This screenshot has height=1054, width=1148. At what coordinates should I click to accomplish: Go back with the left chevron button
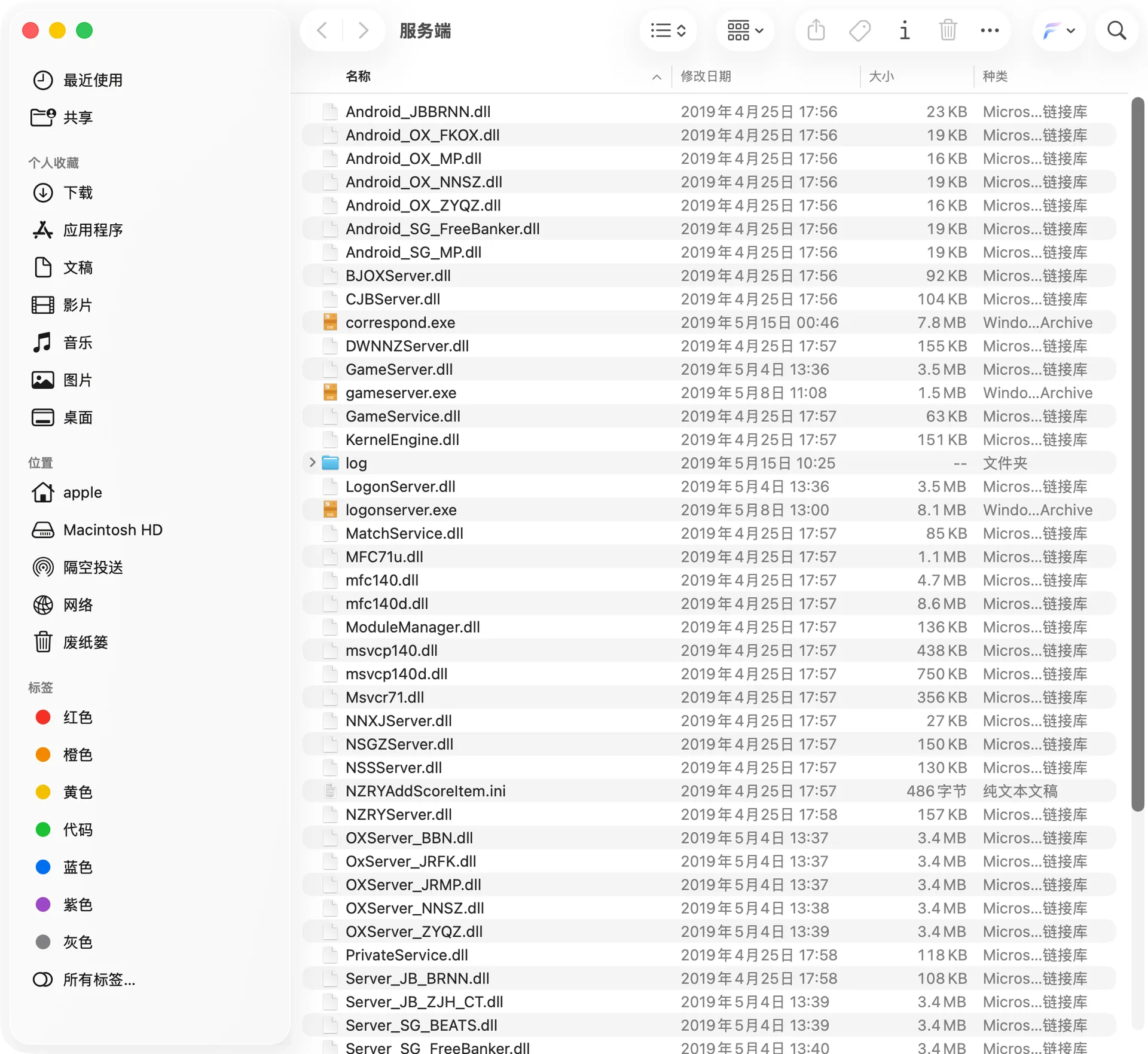[x=322, y=30]
